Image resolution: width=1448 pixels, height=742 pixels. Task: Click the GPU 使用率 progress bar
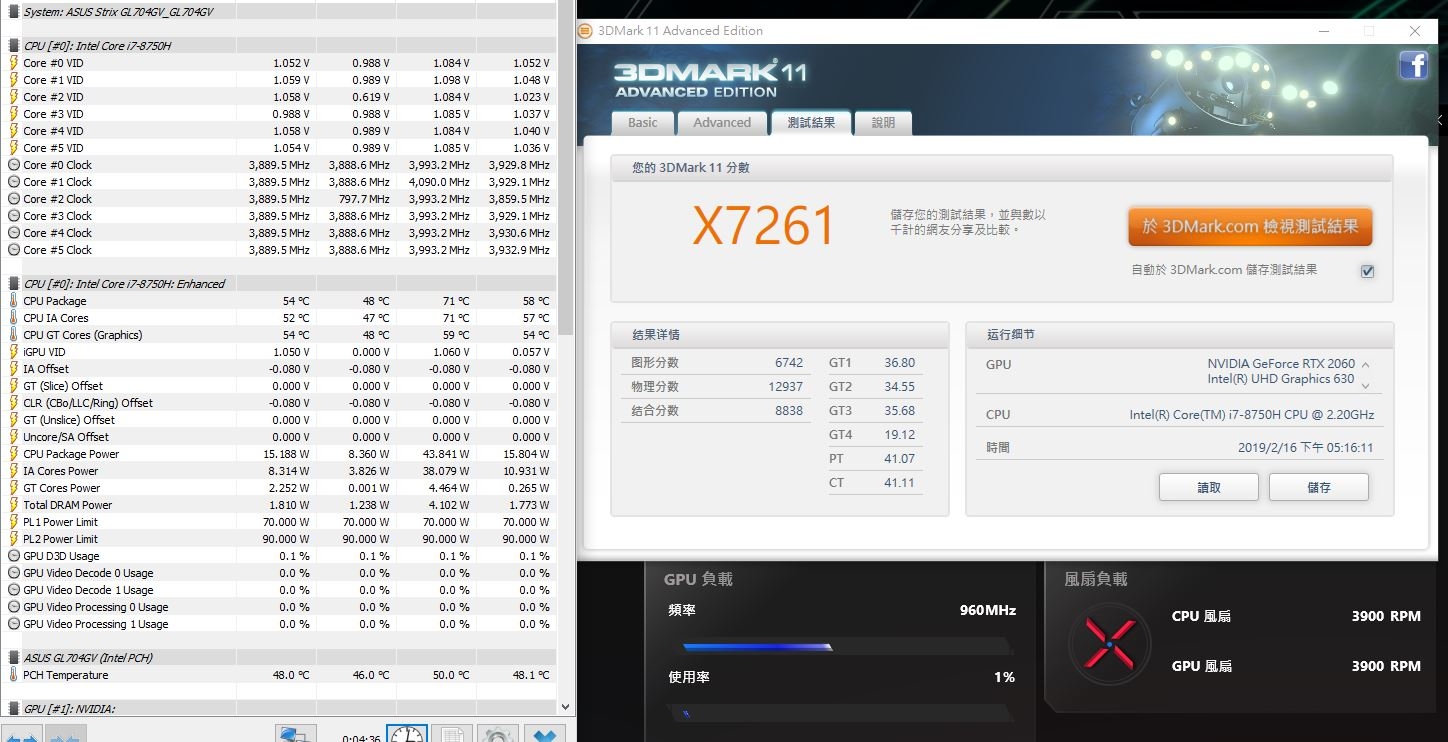tap(842, 714)
